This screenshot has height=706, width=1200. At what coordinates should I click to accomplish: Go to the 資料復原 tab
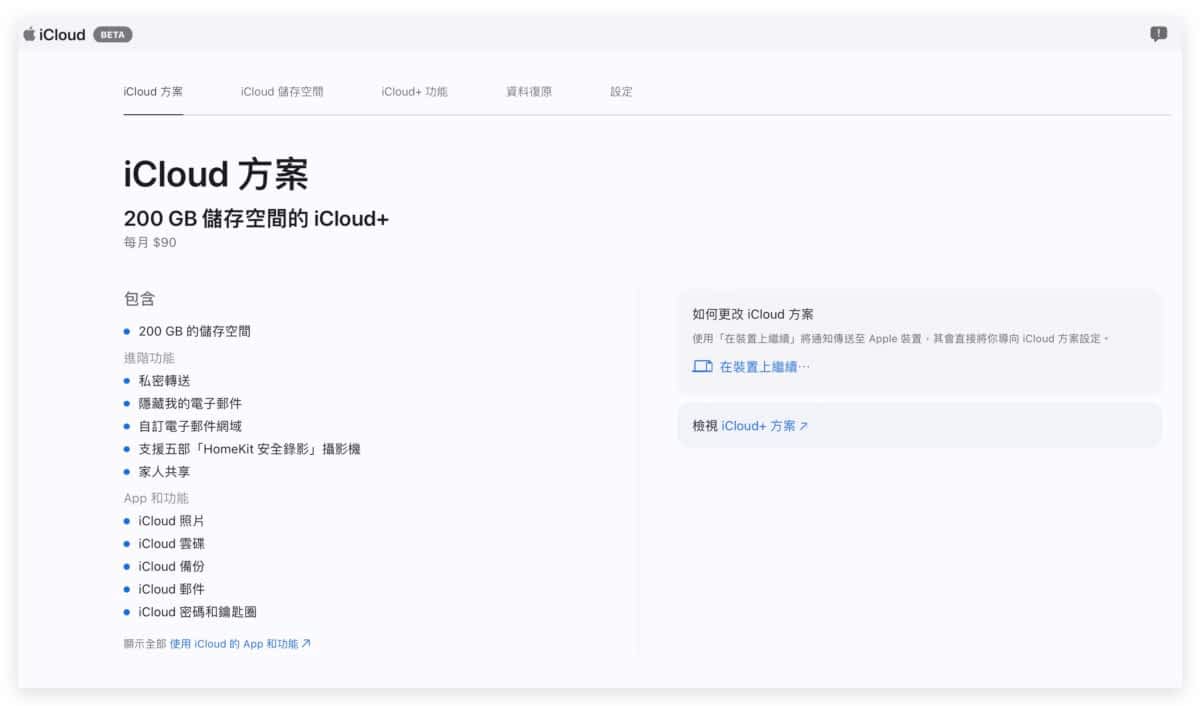tap(529, 91)
